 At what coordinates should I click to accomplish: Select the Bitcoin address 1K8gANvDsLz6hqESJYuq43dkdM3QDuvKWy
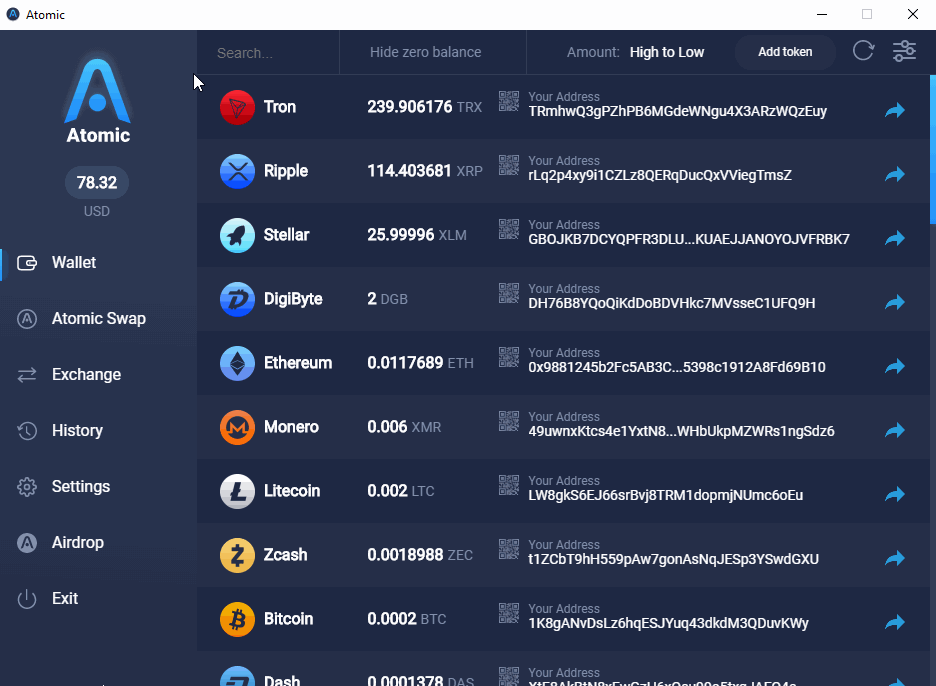point(669,623)
